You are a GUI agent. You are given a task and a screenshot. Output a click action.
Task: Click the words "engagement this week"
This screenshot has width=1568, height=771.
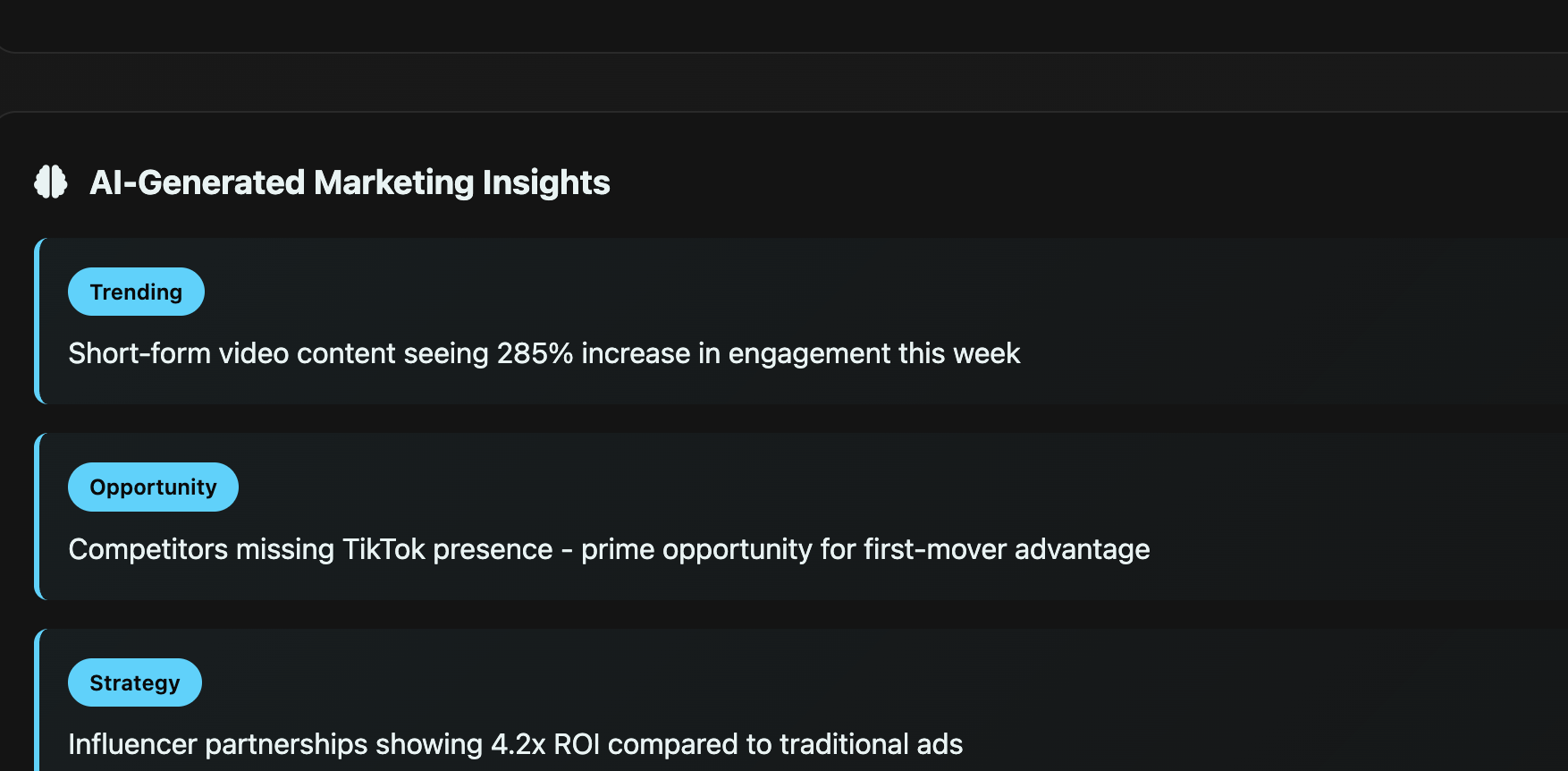873,353
